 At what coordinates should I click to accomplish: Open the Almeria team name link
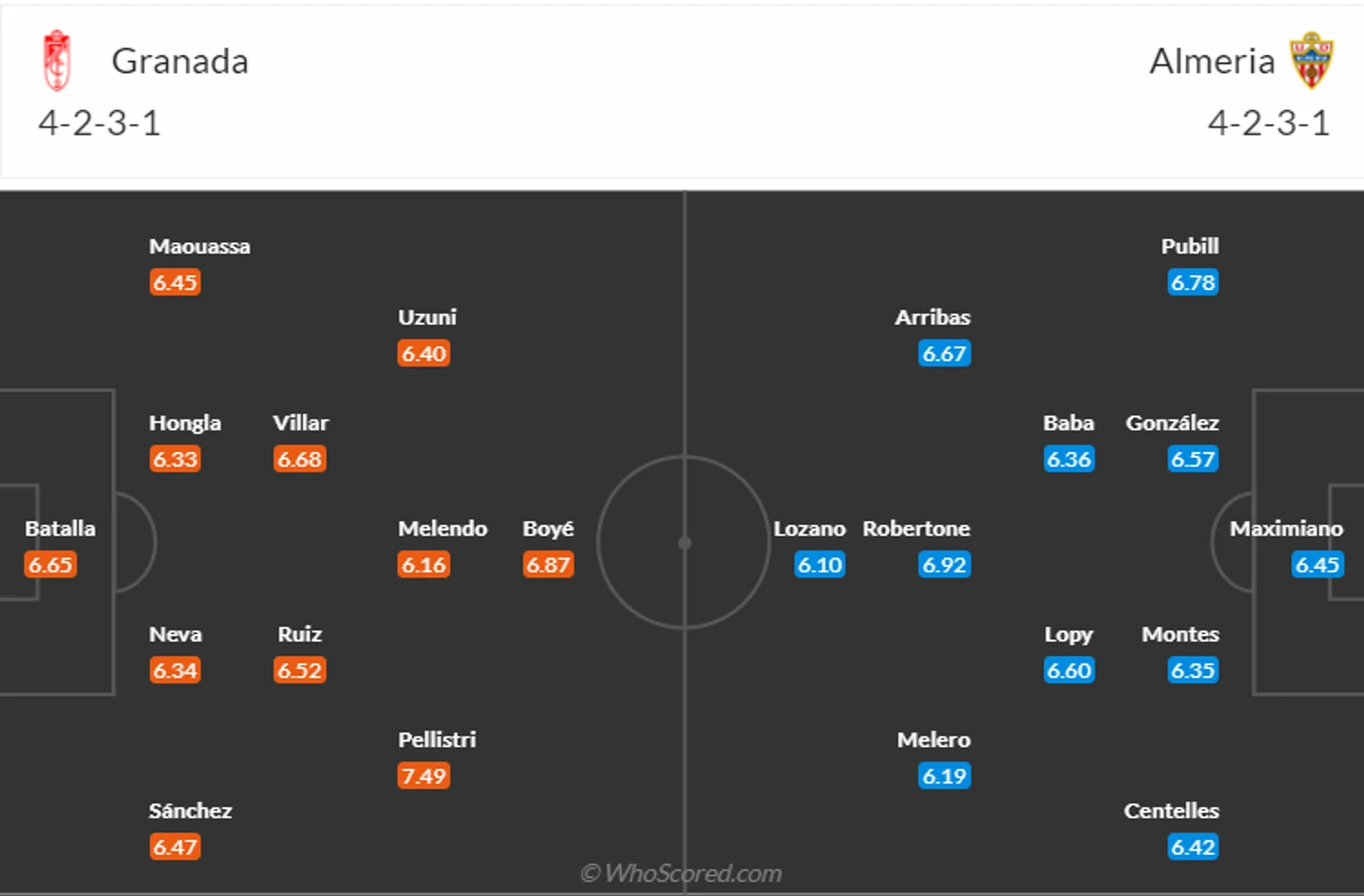1212,62
